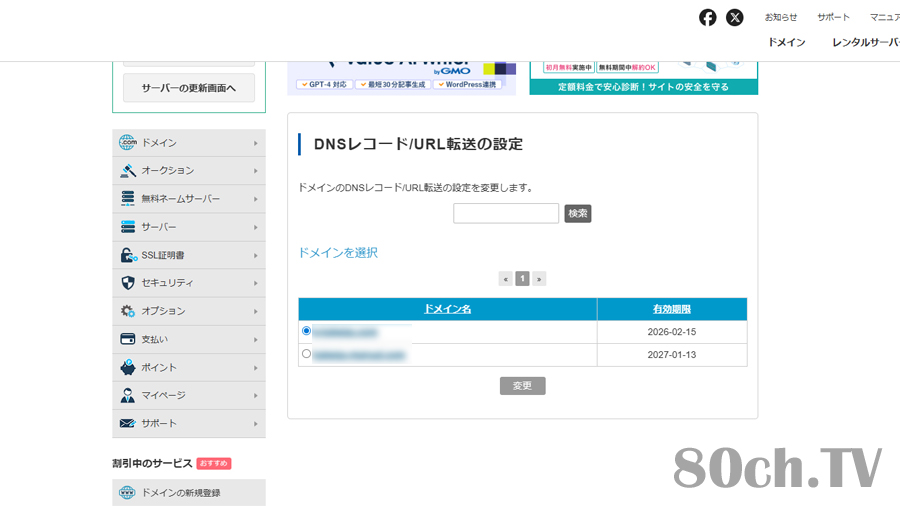Expand the SSL証明書 arrow
900x506 pixels.
[255, 255]
